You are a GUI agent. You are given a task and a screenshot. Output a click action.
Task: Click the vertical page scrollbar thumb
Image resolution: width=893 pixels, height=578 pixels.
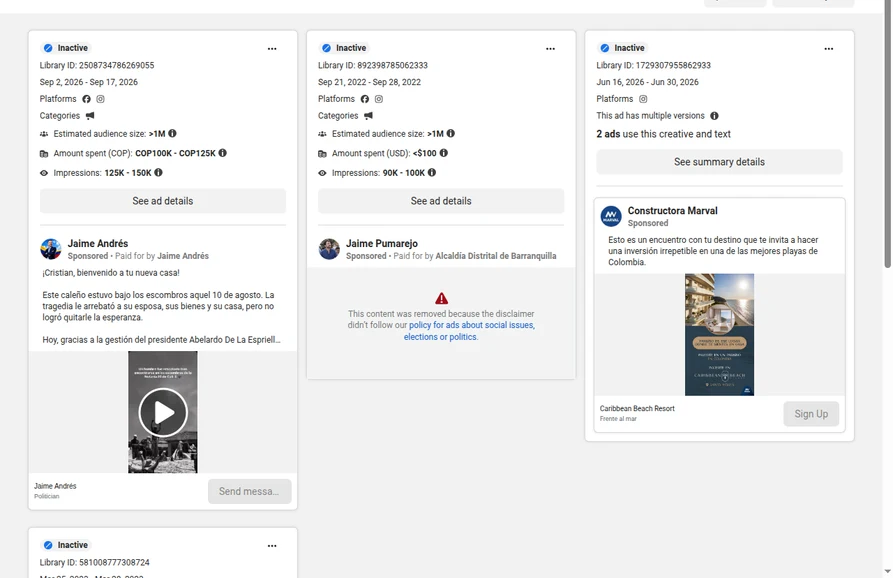[x=887, y=133]
